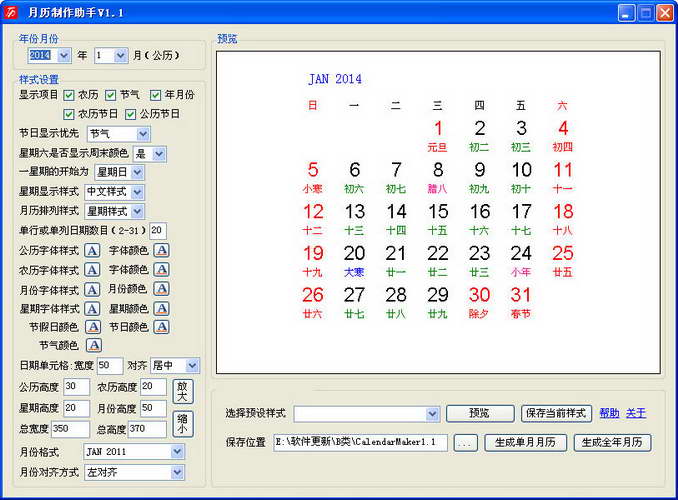Open the 节气颜色 picker icon

coord(94,345)
